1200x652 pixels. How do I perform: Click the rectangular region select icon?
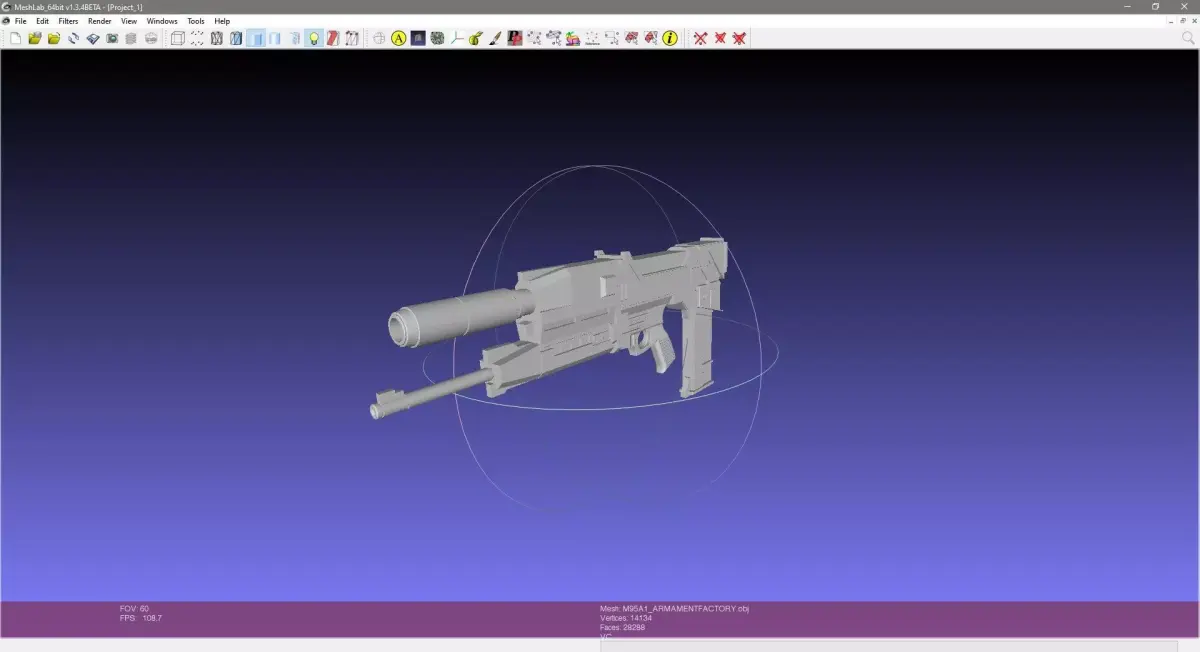(612, 38)
